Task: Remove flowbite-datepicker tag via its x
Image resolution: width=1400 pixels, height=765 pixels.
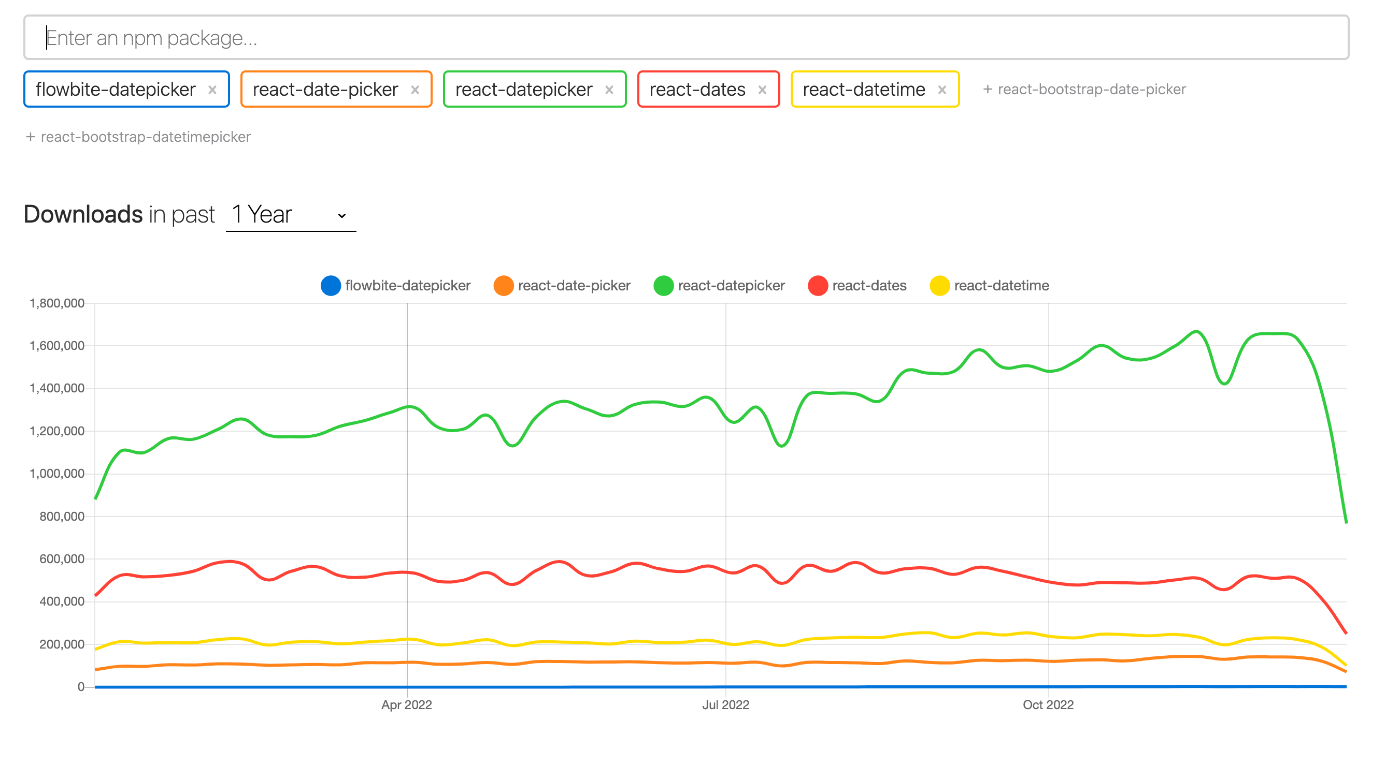Action: pyautogui.click(x=212, y=90)
